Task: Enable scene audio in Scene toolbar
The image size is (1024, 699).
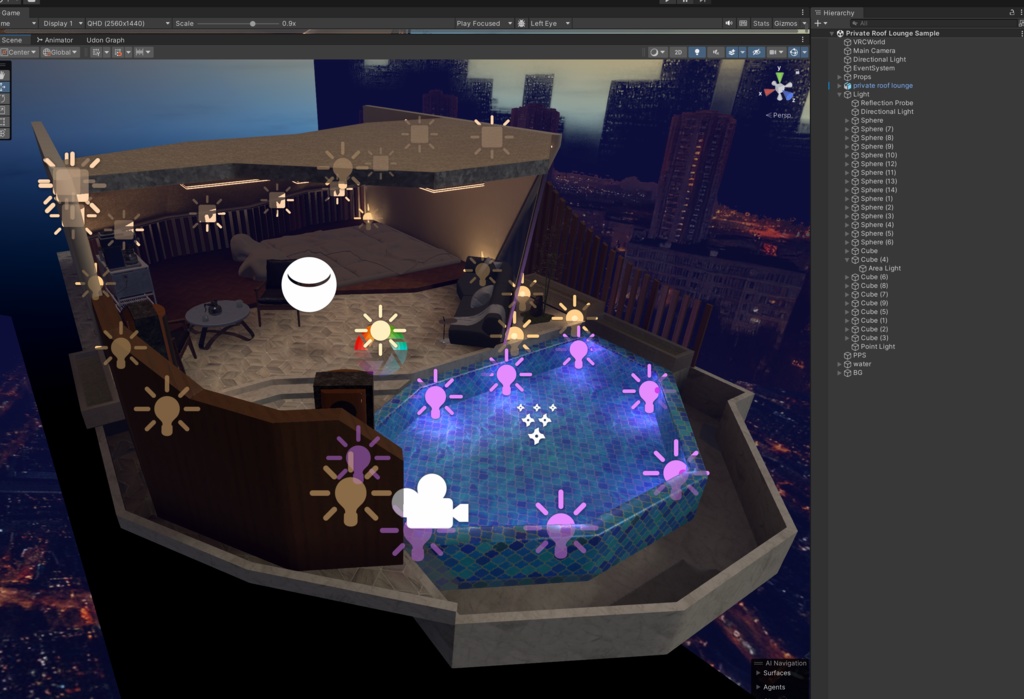Action: (716, 53)
